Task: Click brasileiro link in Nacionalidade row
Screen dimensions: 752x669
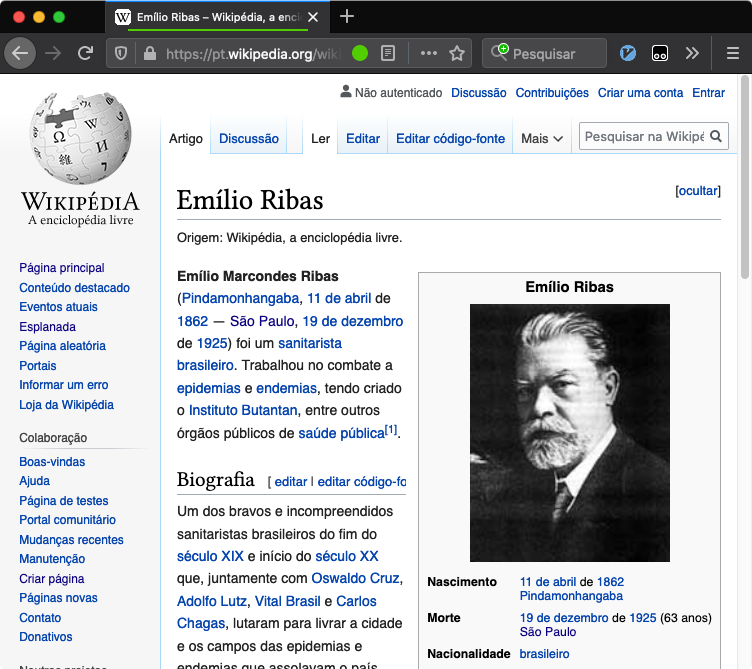Action: coord(544,654)
